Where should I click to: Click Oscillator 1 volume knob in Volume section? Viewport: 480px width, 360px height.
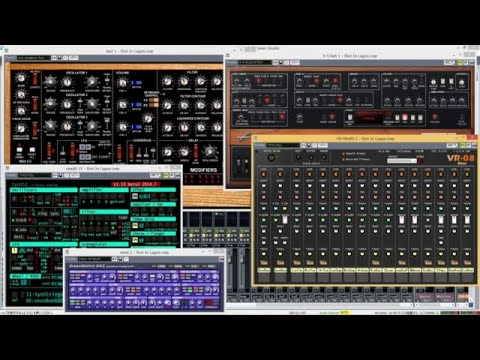122,83
